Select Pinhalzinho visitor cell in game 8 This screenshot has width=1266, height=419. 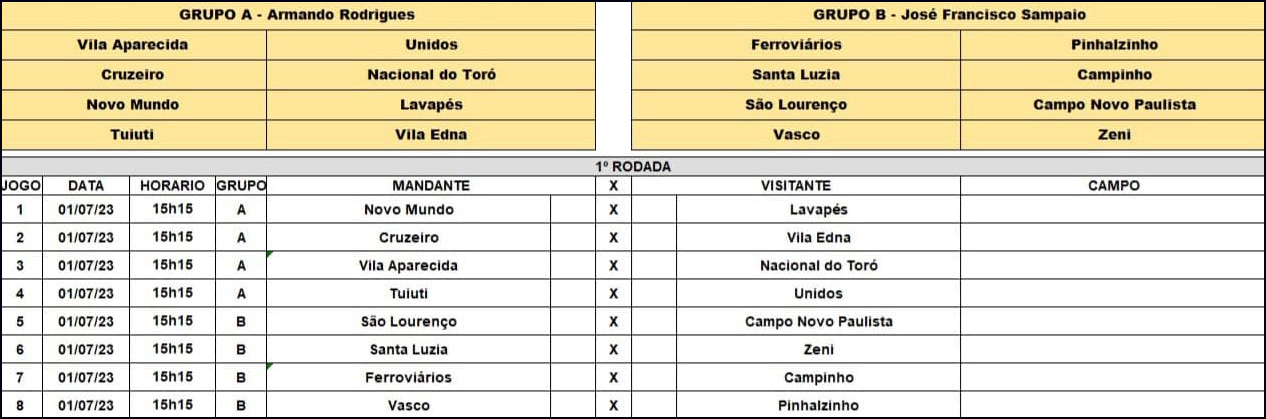coord(818,406)
